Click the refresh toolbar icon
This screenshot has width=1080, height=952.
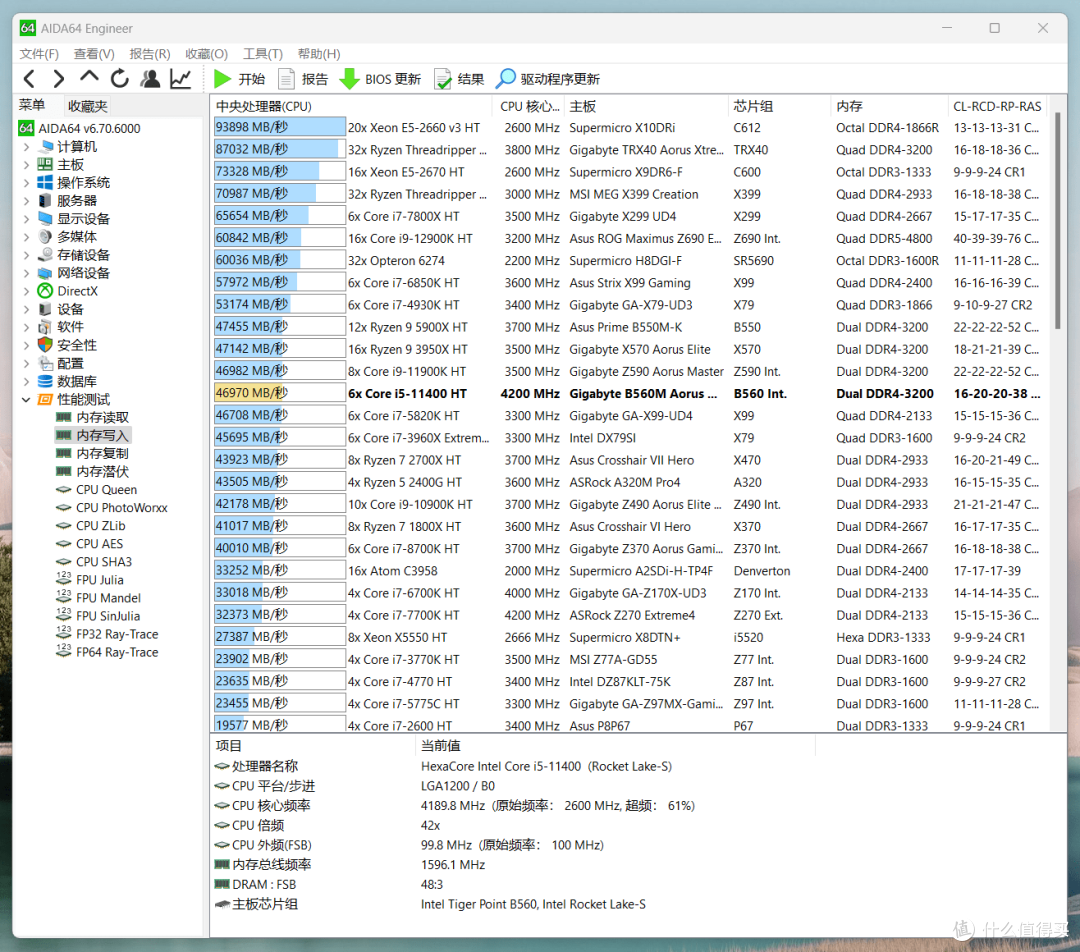[x=120, y=79]
